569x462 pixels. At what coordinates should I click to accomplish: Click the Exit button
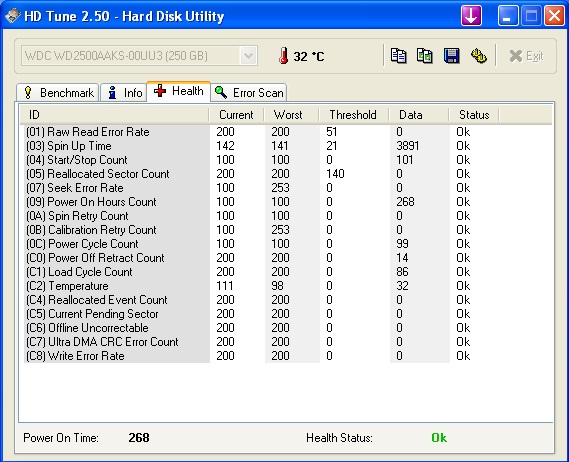tap(527, 56)
